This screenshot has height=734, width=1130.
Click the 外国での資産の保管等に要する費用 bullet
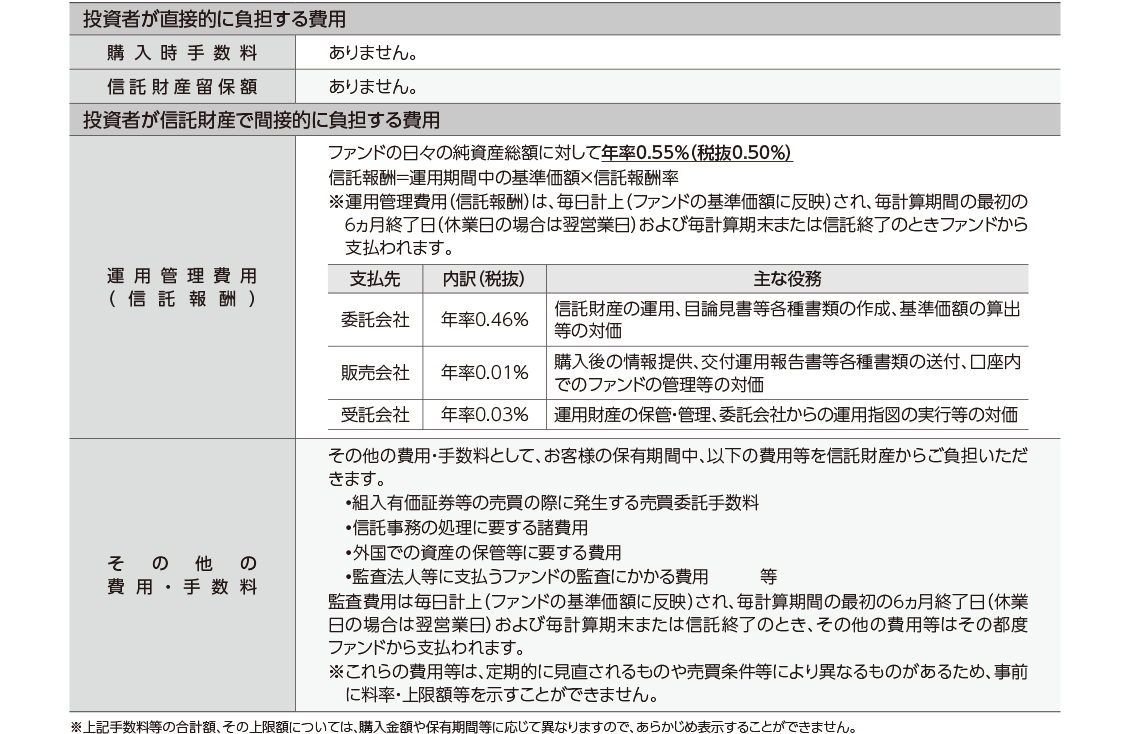pos(482,552)
